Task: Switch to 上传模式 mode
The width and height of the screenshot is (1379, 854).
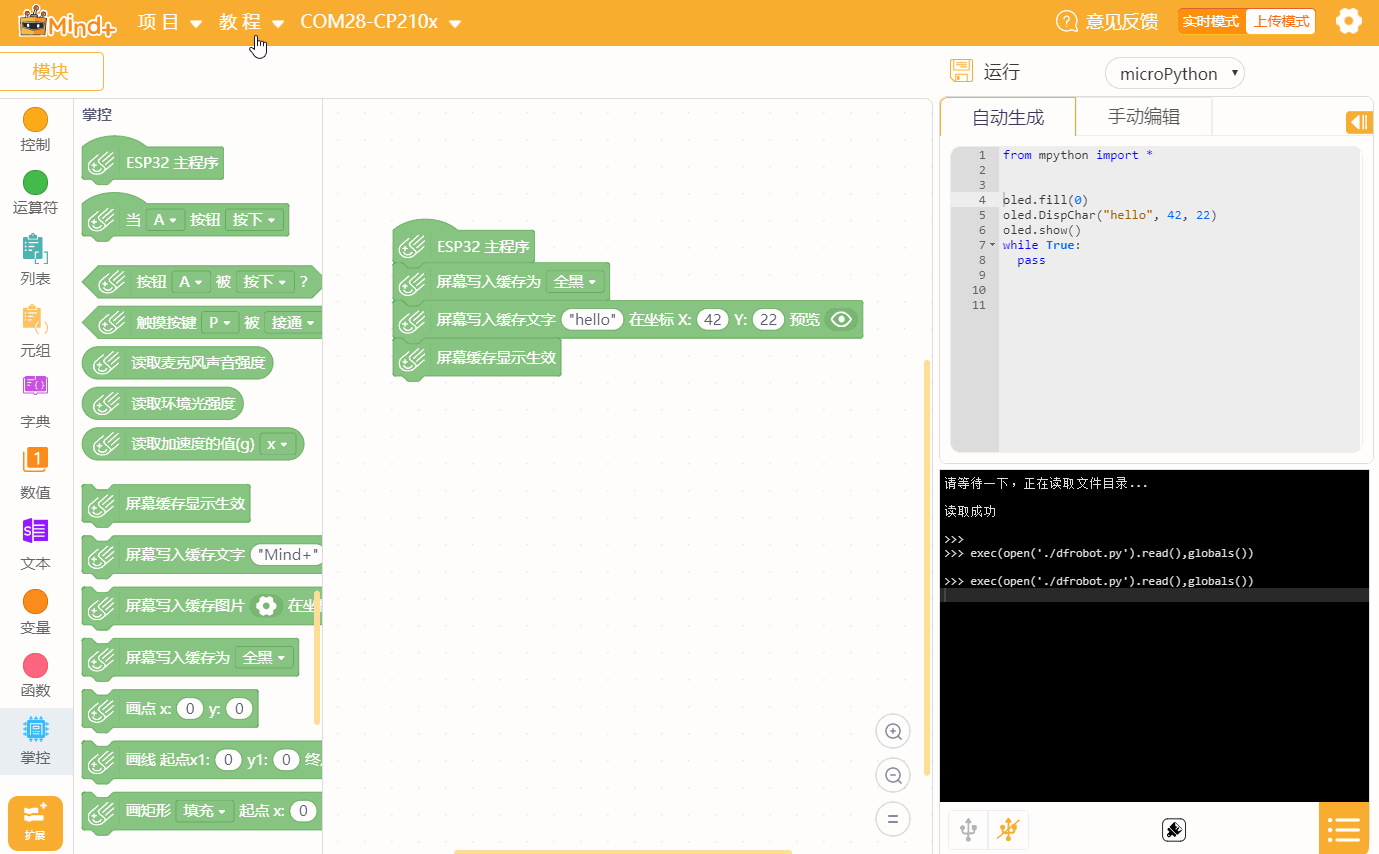Action: 1281,21
